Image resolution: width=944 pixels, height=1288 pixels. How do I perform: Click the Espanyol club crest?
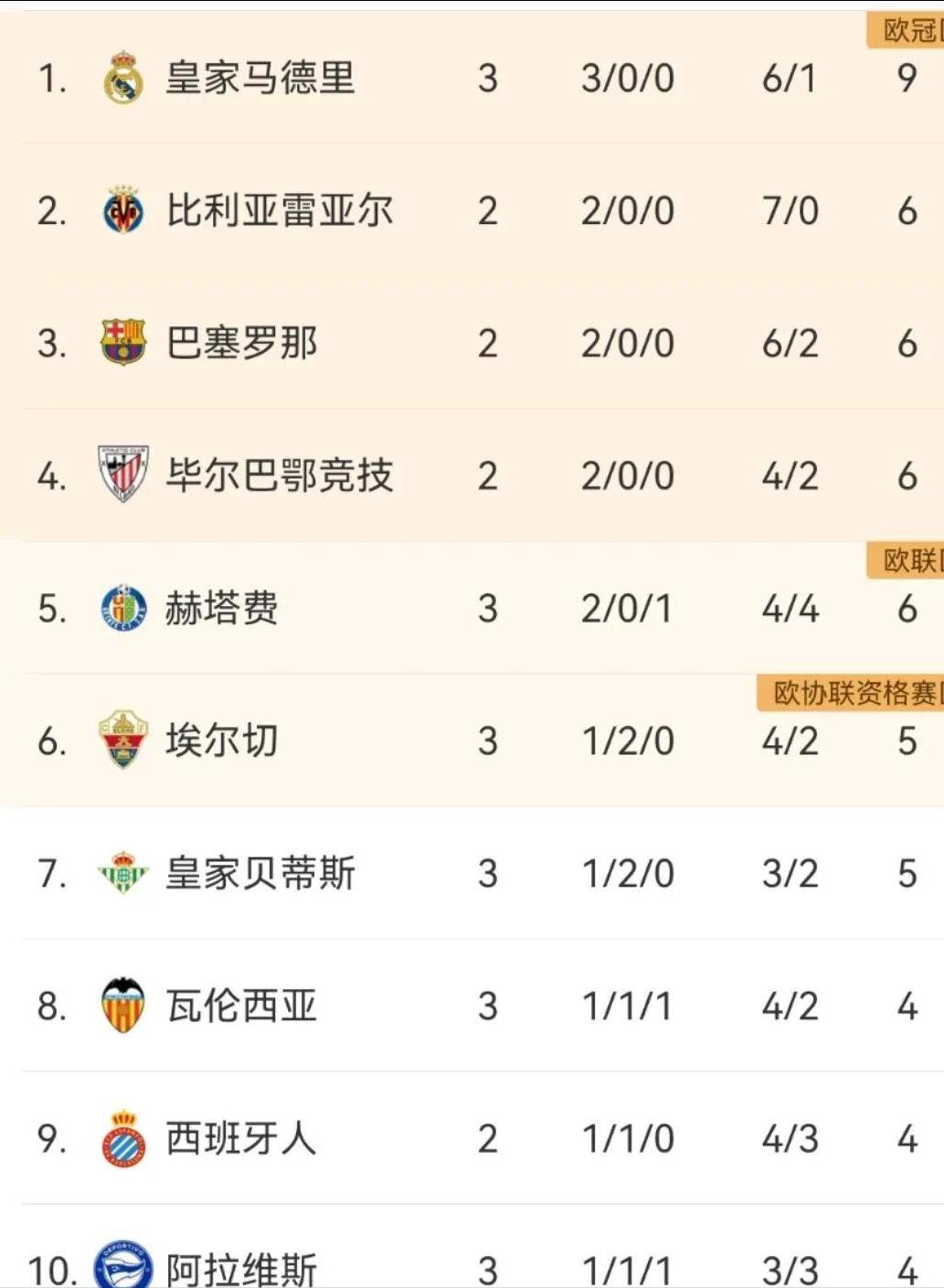122,1138
